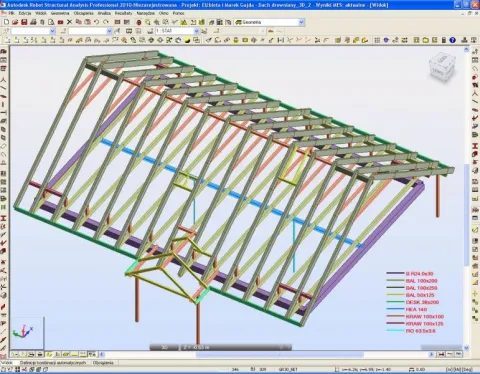Open the Geometria layout dropdown

point(301,22)
